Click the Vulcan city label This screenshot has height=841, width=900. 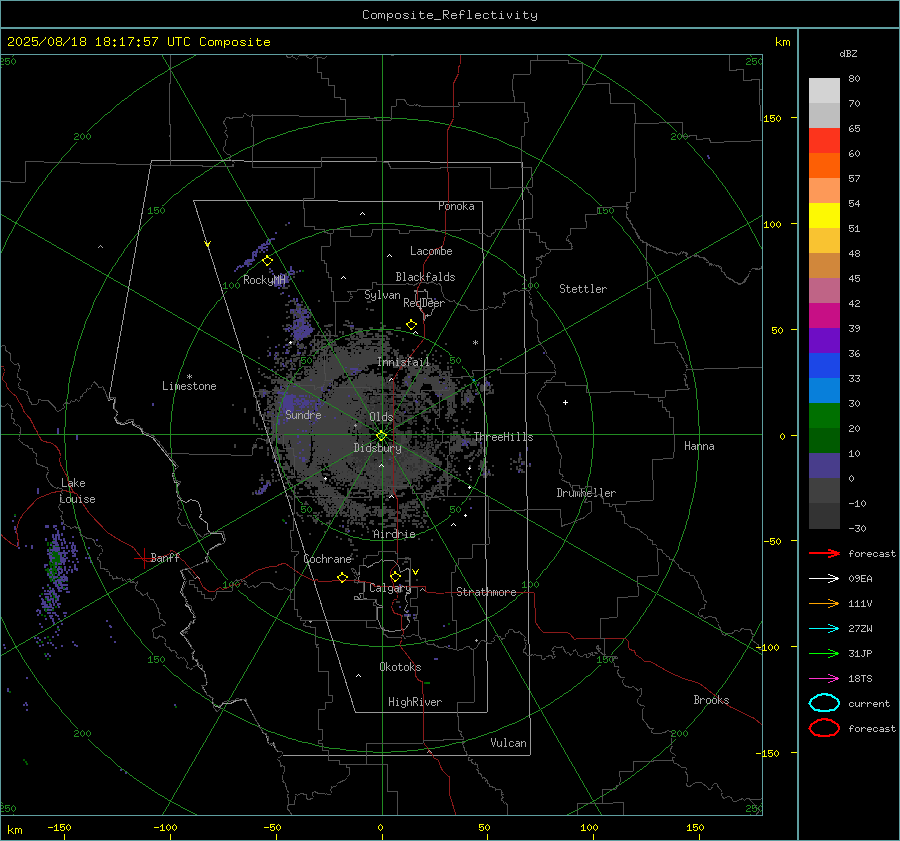pos(509,743)
